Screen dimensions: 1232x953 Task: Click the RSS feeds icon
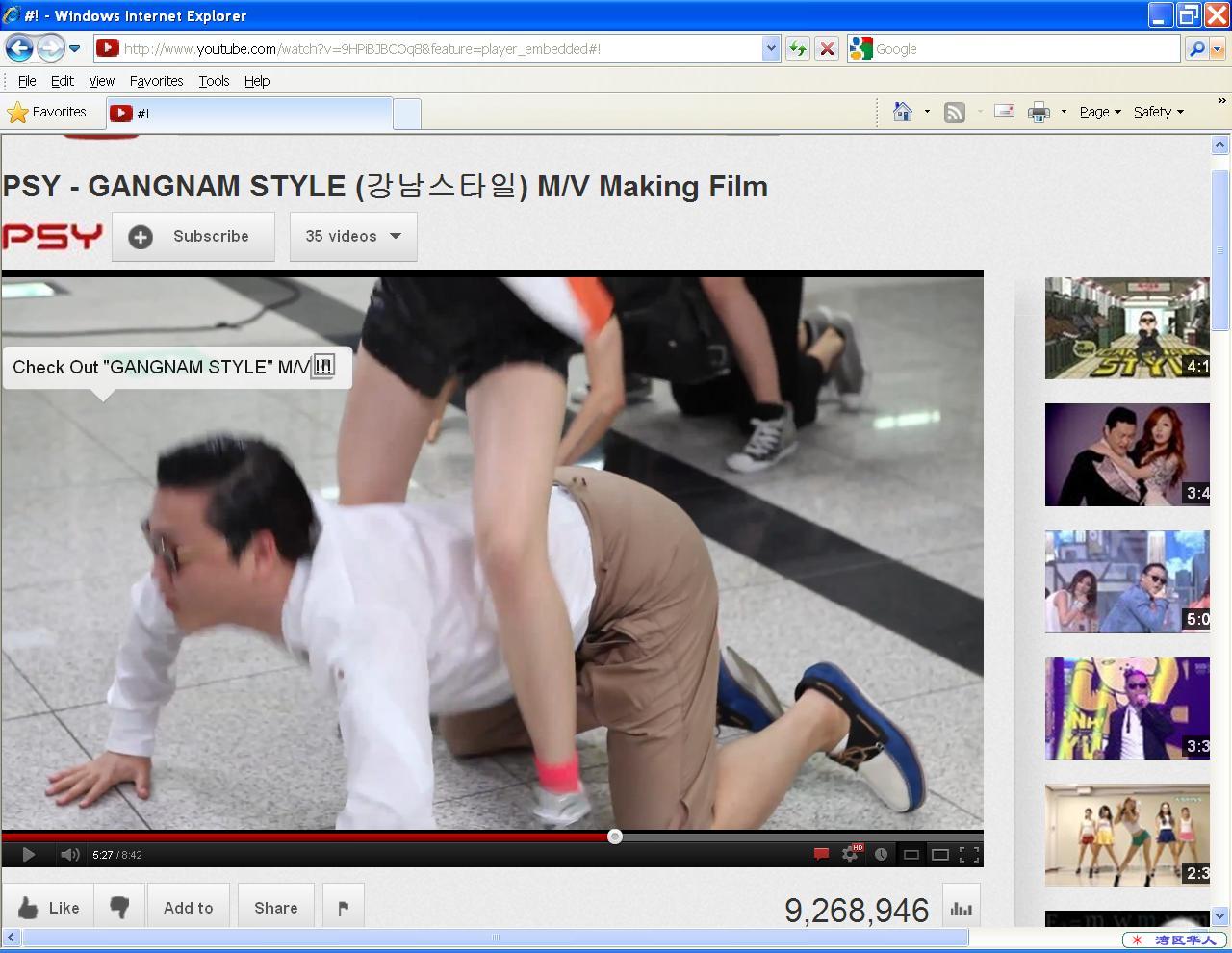954,113
